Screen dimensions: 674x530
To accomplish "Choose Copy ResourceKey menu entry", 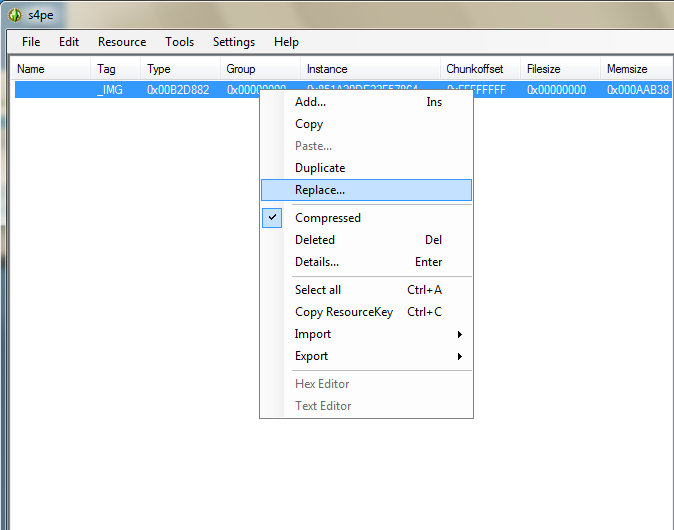I will 344,312.
